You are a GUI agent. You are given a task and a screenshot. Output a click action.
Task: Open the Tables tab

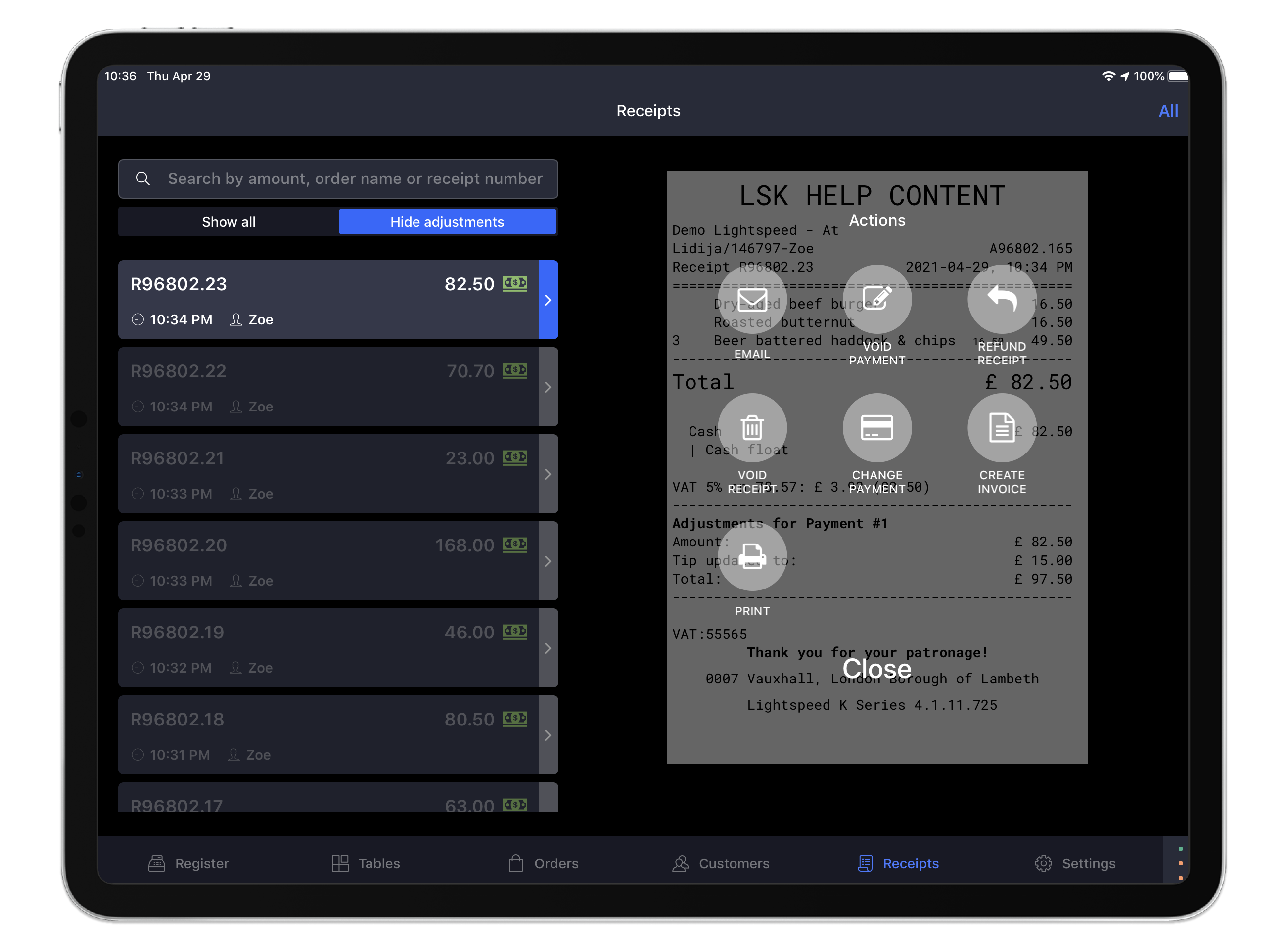click(365, 863)
